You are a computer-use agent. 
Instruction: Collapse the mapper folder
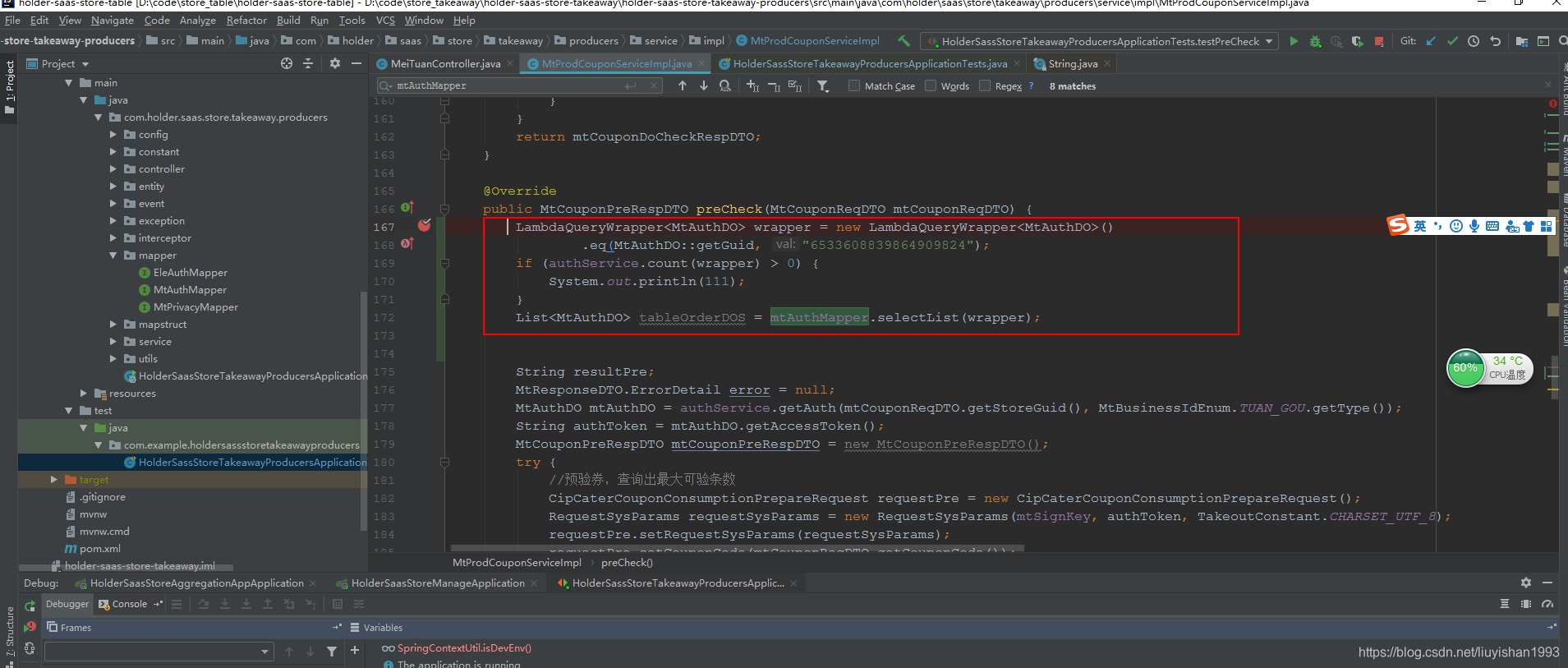[113, 256]
